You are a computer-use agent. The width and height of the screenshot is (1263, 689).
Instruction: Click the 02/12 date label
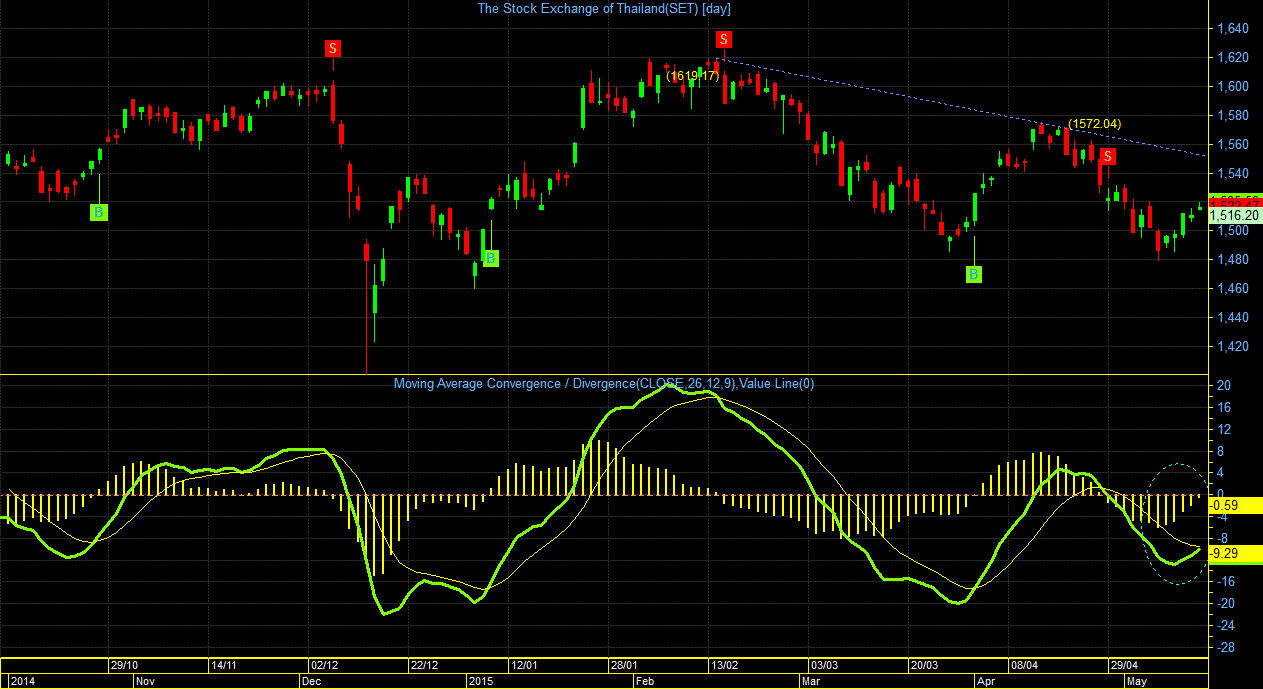pos(324,665)
